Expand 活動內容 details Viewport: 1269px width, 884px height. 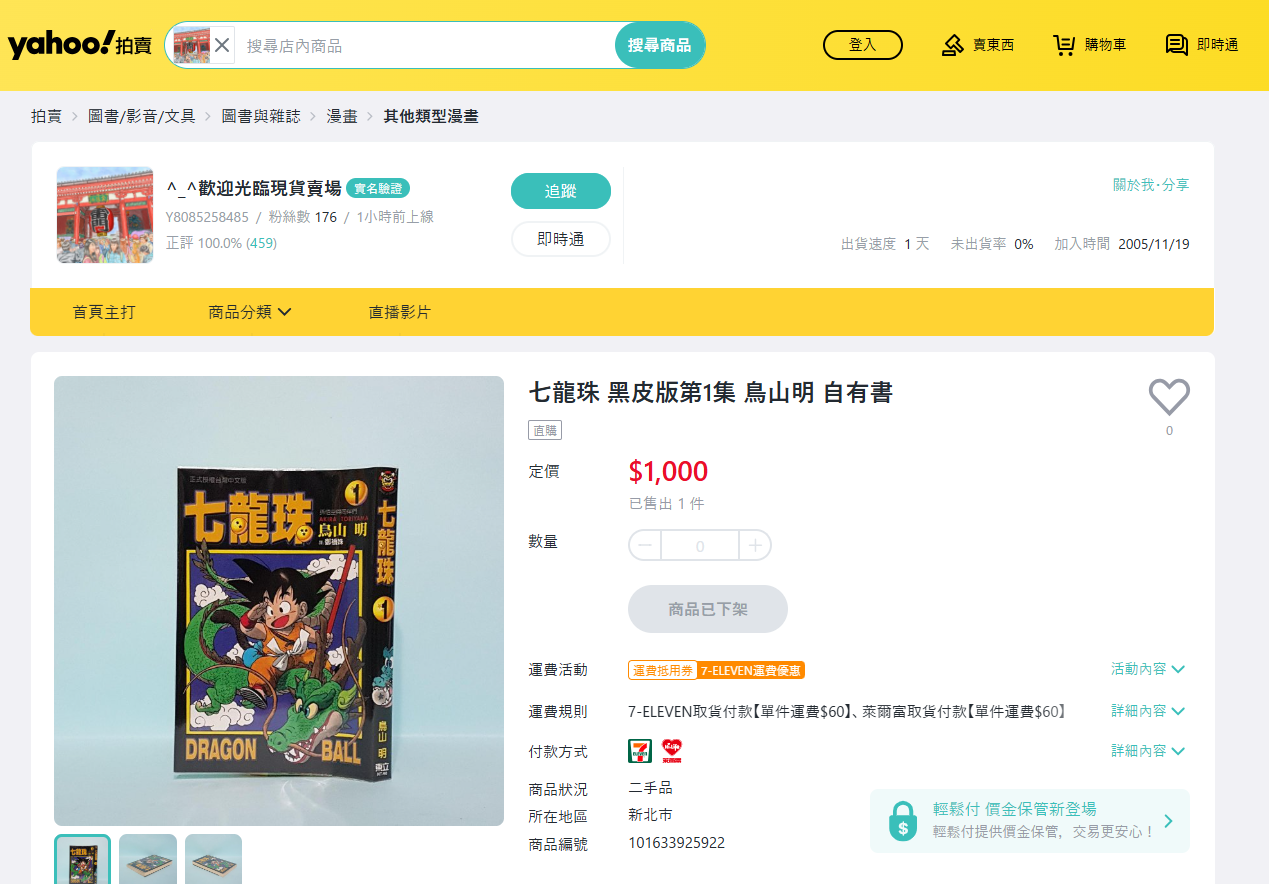pyautogui.click(x=1148, y=669)
